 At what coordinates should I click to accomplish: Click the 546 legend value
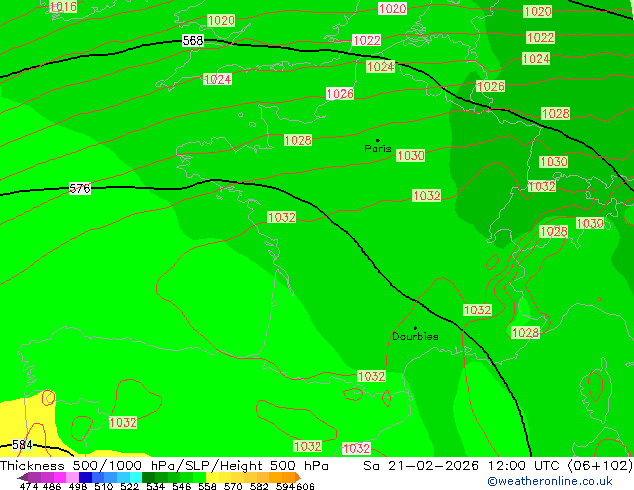(182, 486)
